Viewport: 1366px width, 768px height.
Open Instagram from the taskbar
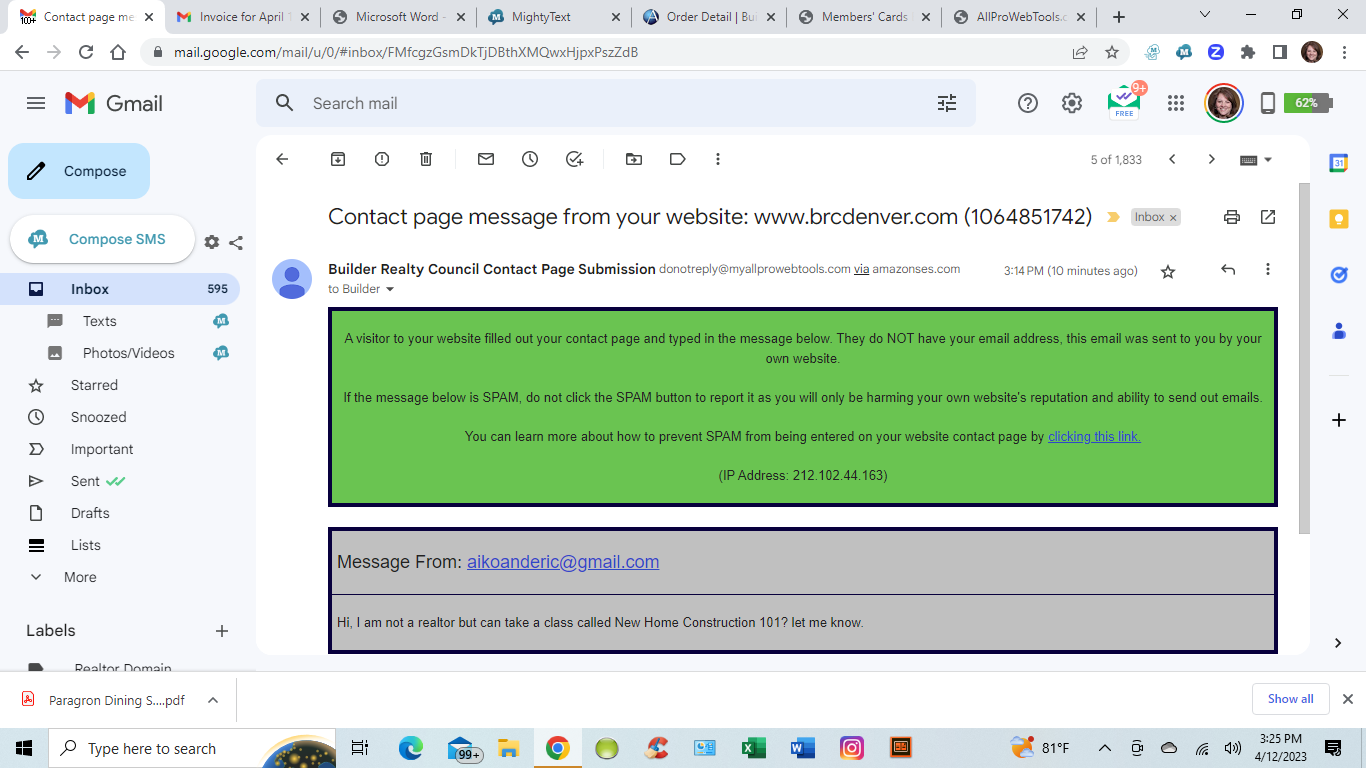coord(851,748)
